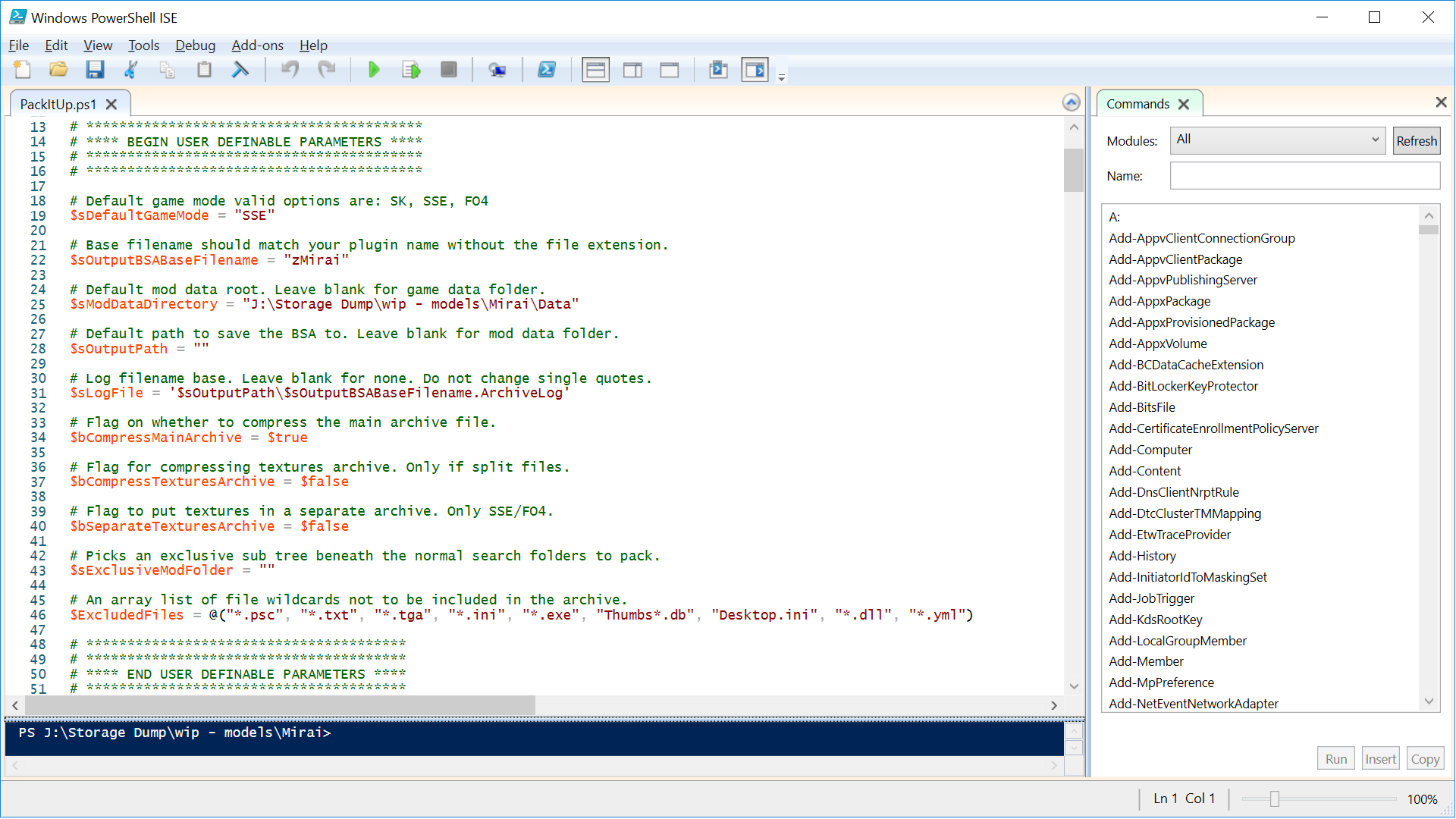Open the Modules dropdown showing All
Image resolution: width=1456 pixels, height=819 pixels.
1278,140
